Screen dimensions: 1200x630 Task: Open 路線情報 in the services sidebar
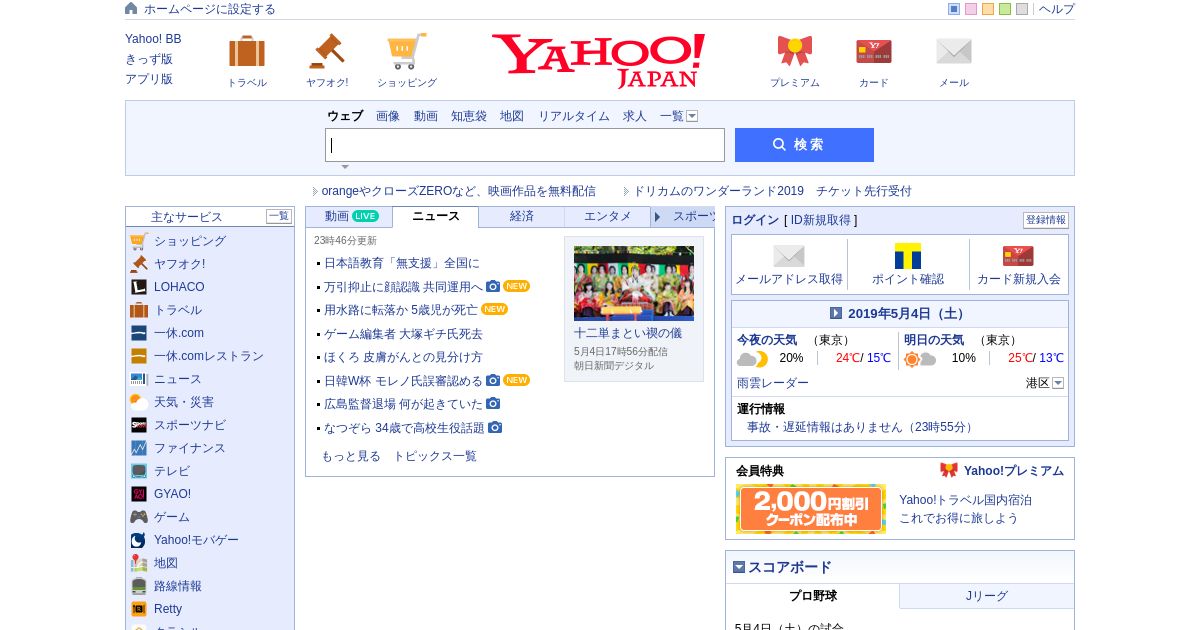pyautogui.click(x=178, y=586)
